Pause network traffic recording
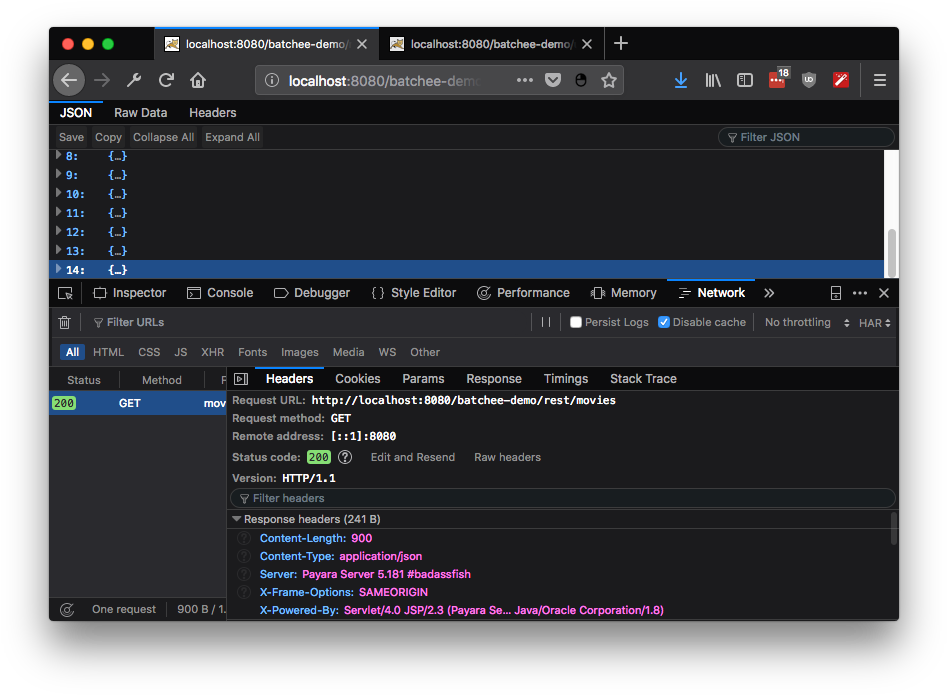 pyautogui.click(x=544, y=321)
